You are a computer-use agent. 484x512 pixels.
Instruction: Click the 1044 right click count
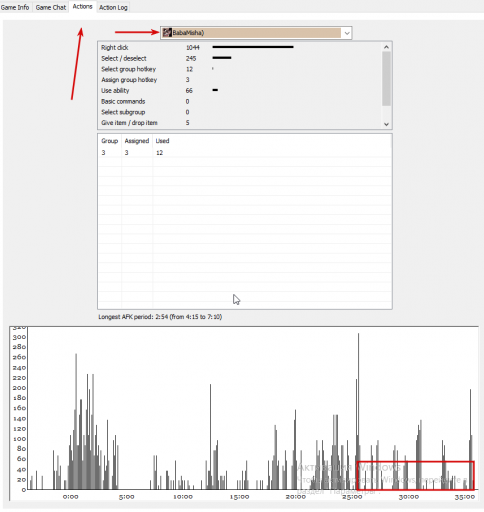click(x=193, y=48)
